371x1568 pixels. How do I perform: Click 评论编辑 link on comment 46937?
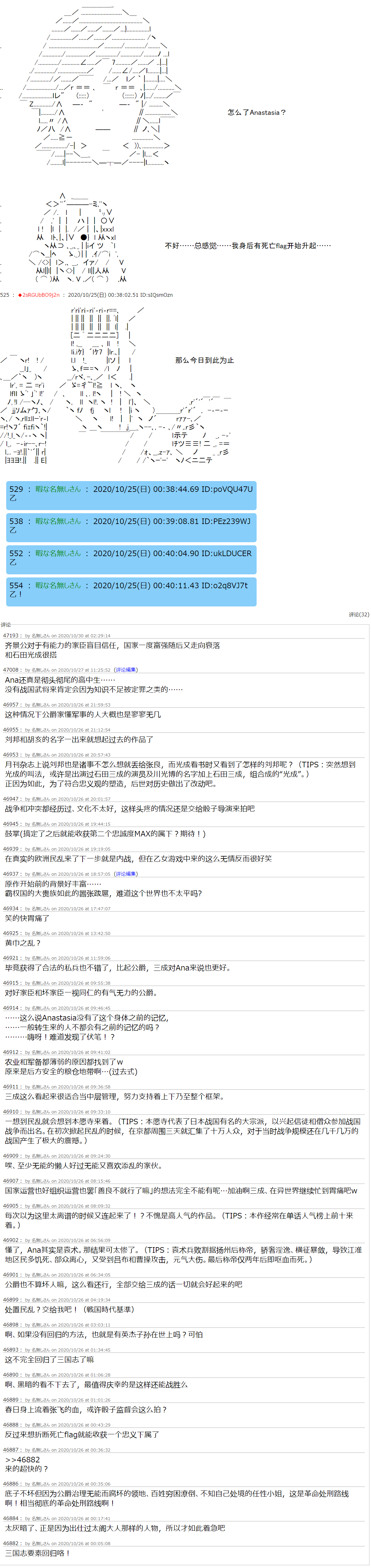point(126,874)
